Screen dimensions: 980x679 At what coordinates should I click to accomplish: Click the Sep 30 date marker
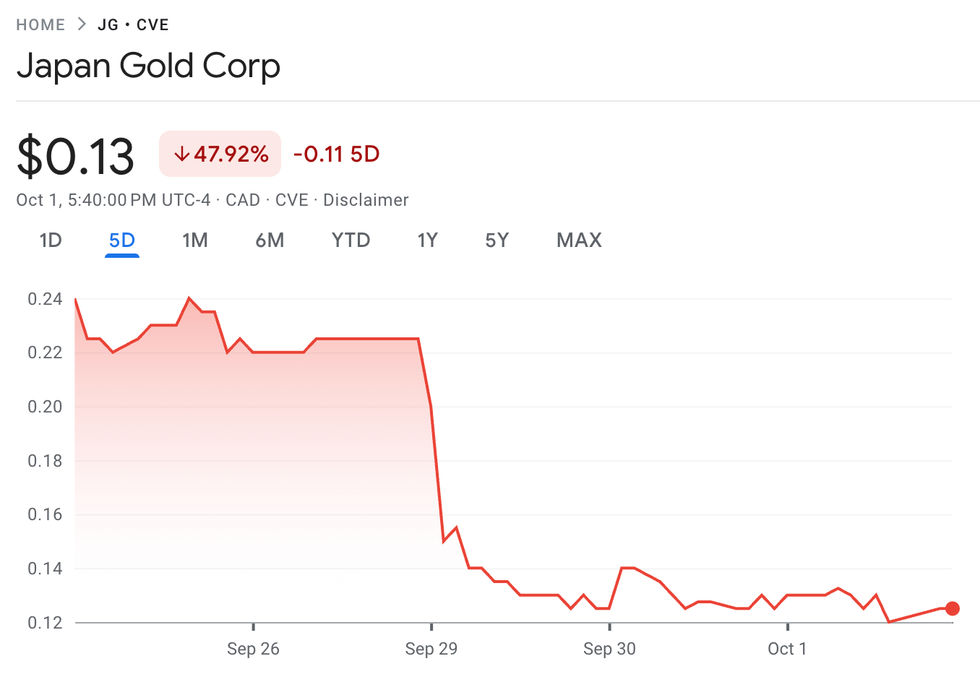click(x=609, y=649)
